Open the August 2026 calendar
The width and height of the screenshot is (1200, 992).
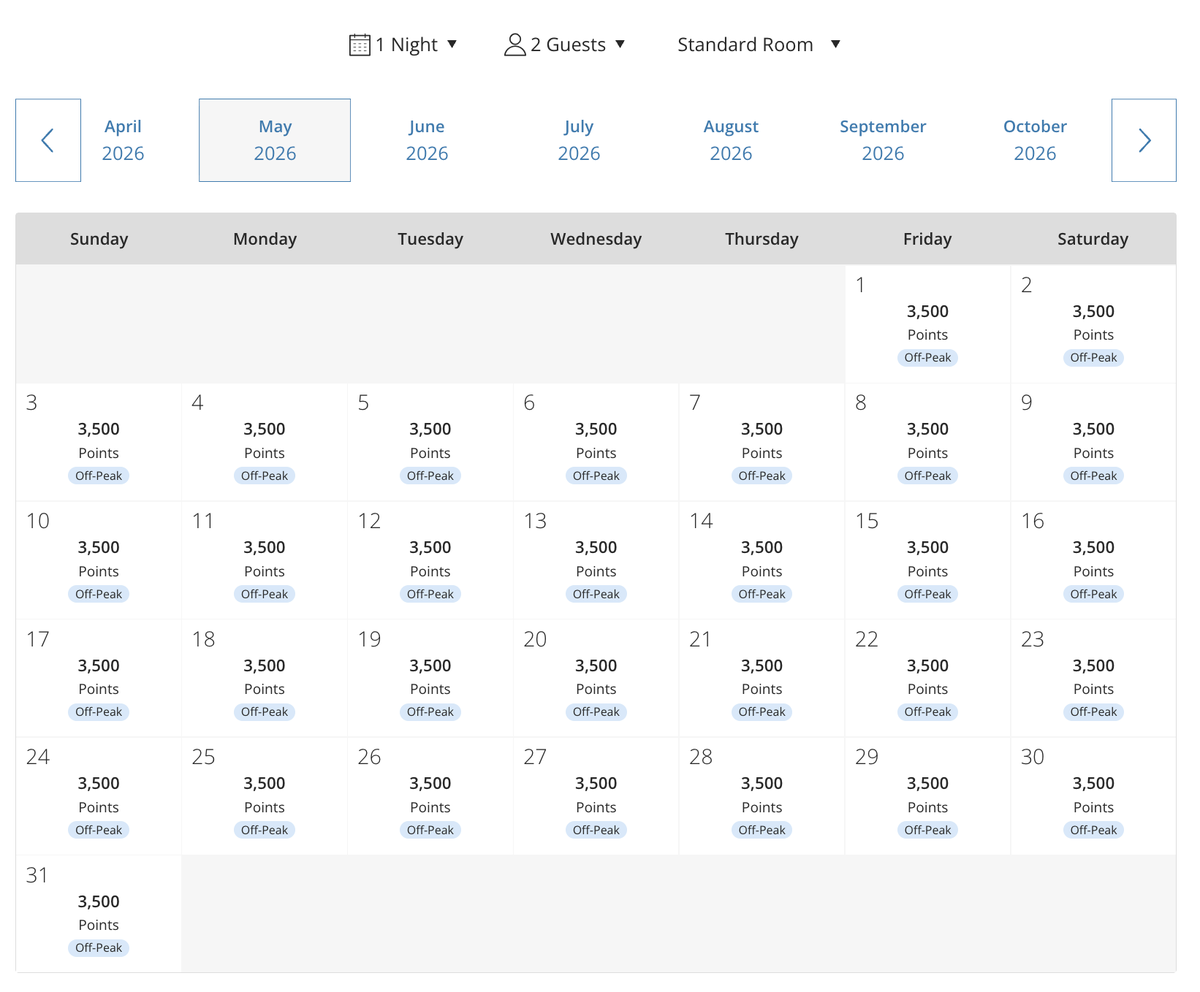(731, 140)
